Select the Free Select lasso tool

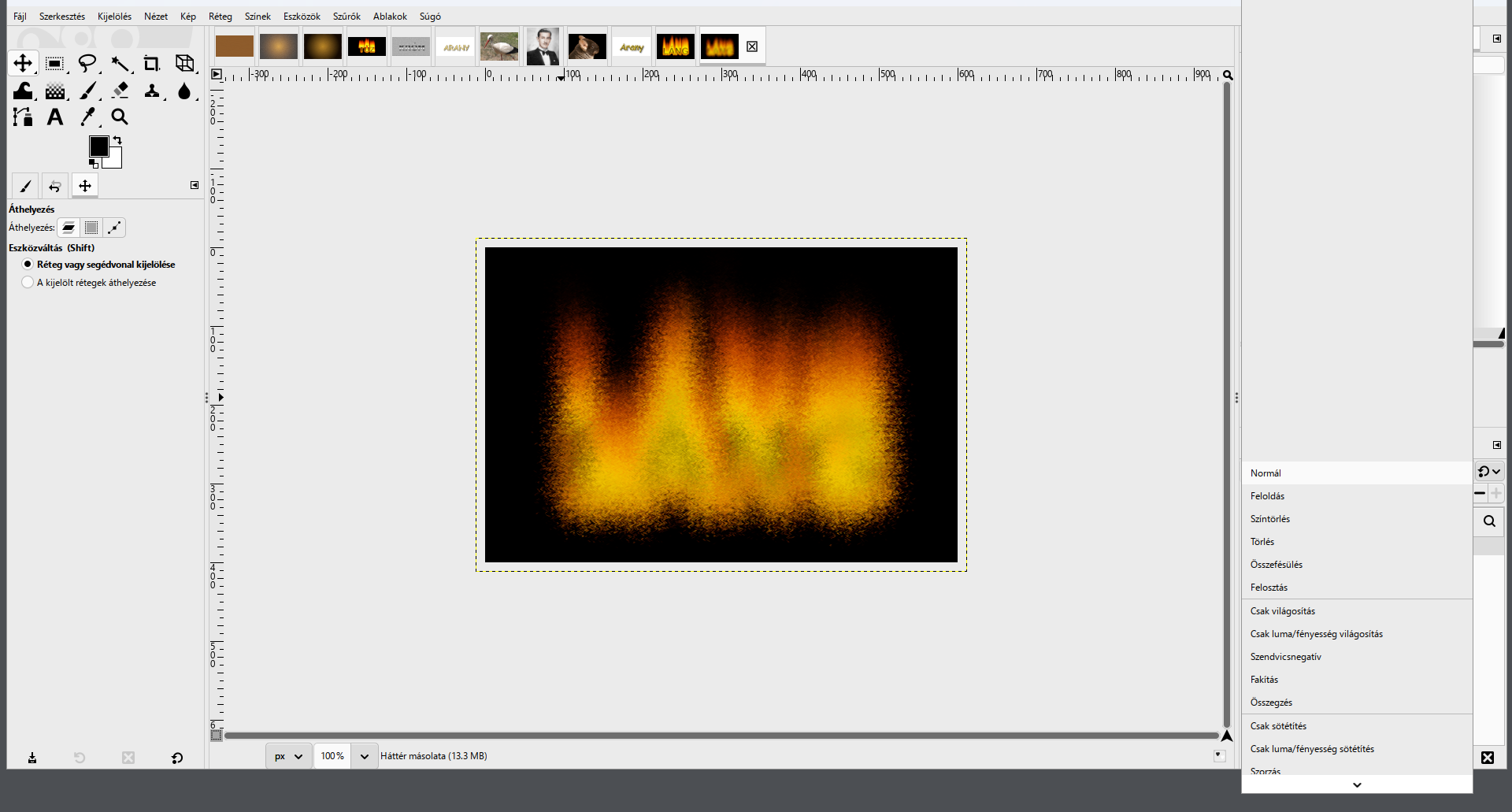coord(87,63)
